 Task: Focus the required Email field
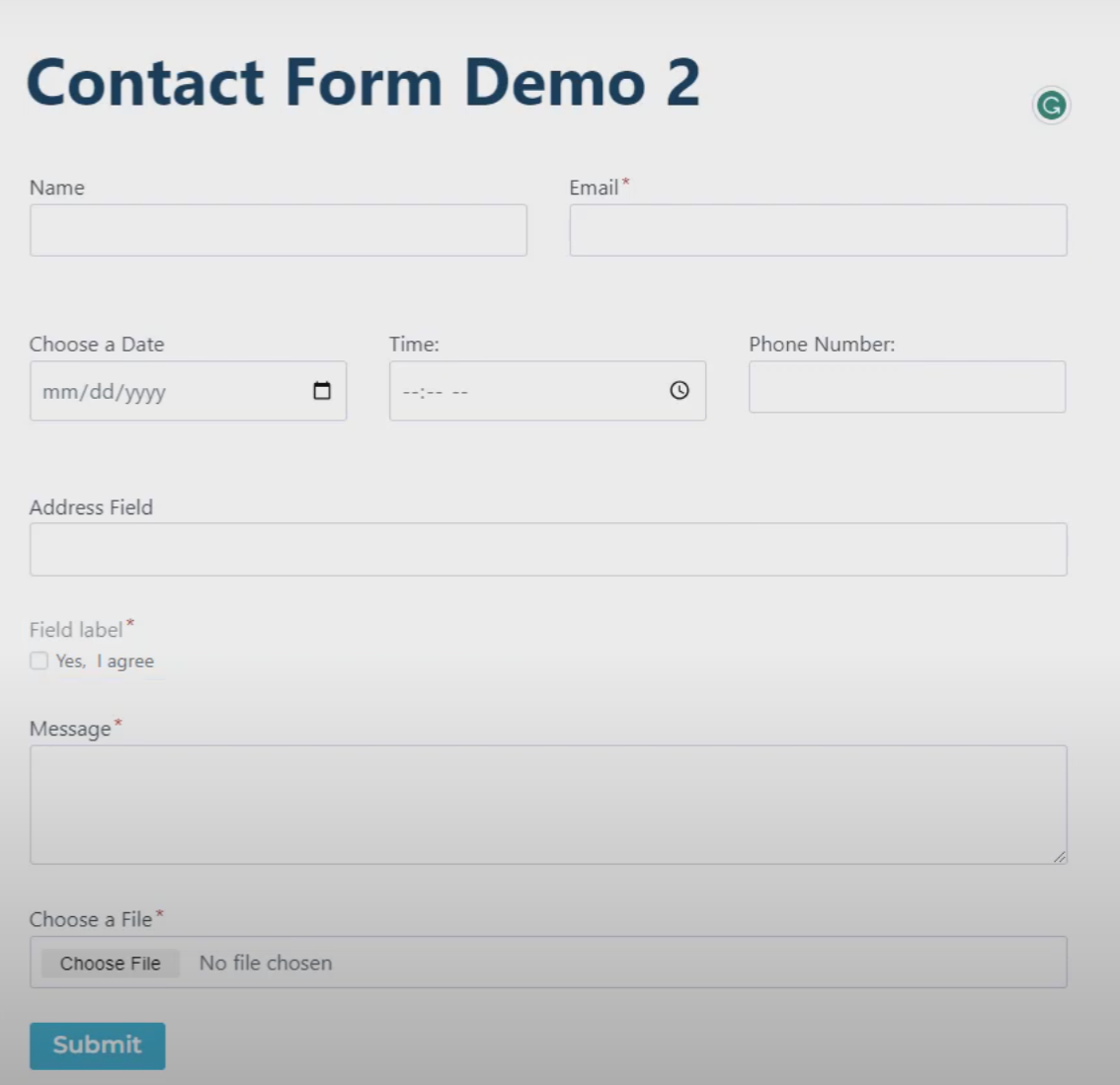(817, 230)
